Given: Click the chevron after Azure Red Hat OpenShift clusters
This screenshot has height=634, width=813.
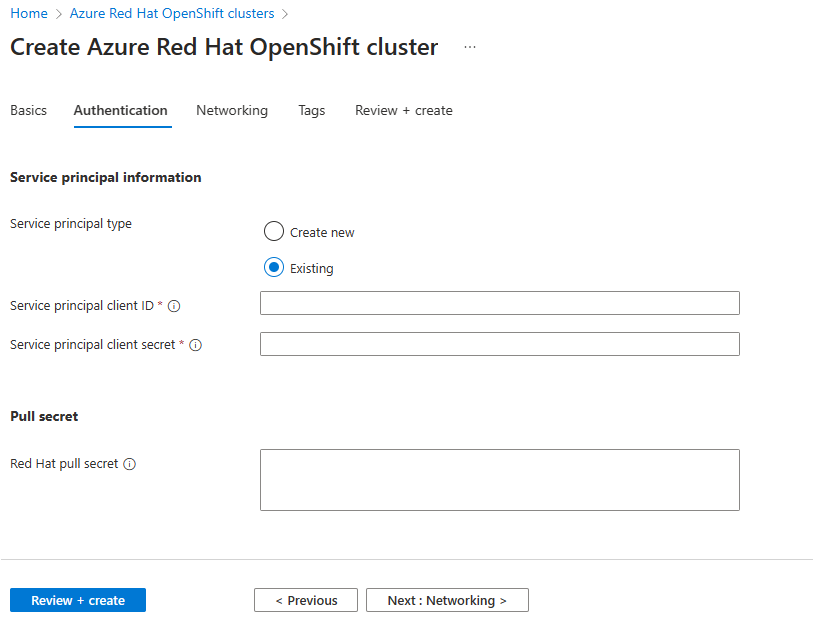Looking at the screenshot, I should click(285, 14).
